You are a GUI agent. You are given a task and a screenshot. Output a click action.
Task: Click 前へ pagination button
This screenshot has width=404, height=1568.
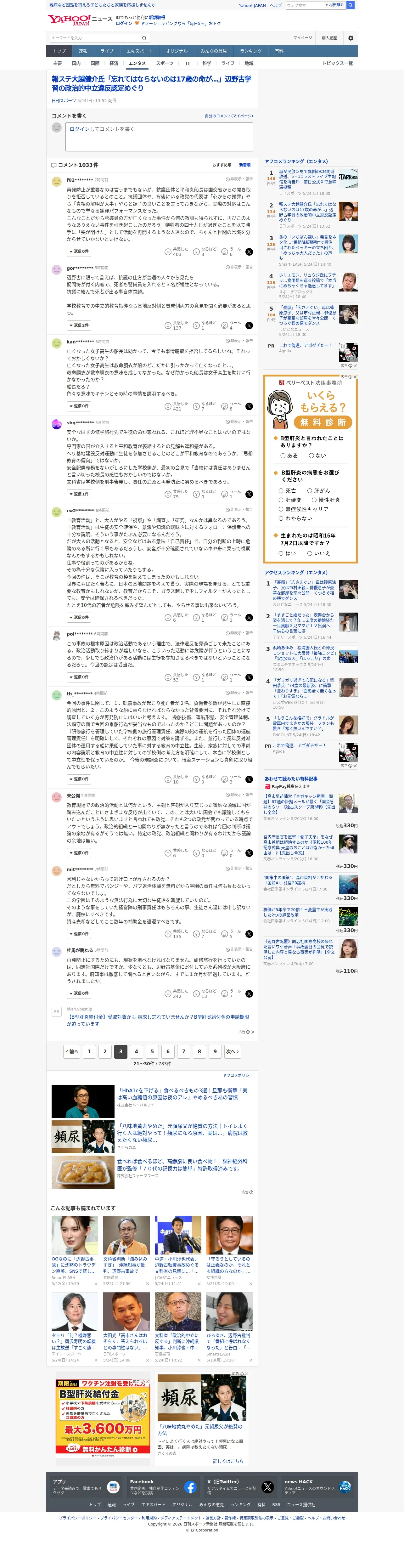[x=72, y=1051]
